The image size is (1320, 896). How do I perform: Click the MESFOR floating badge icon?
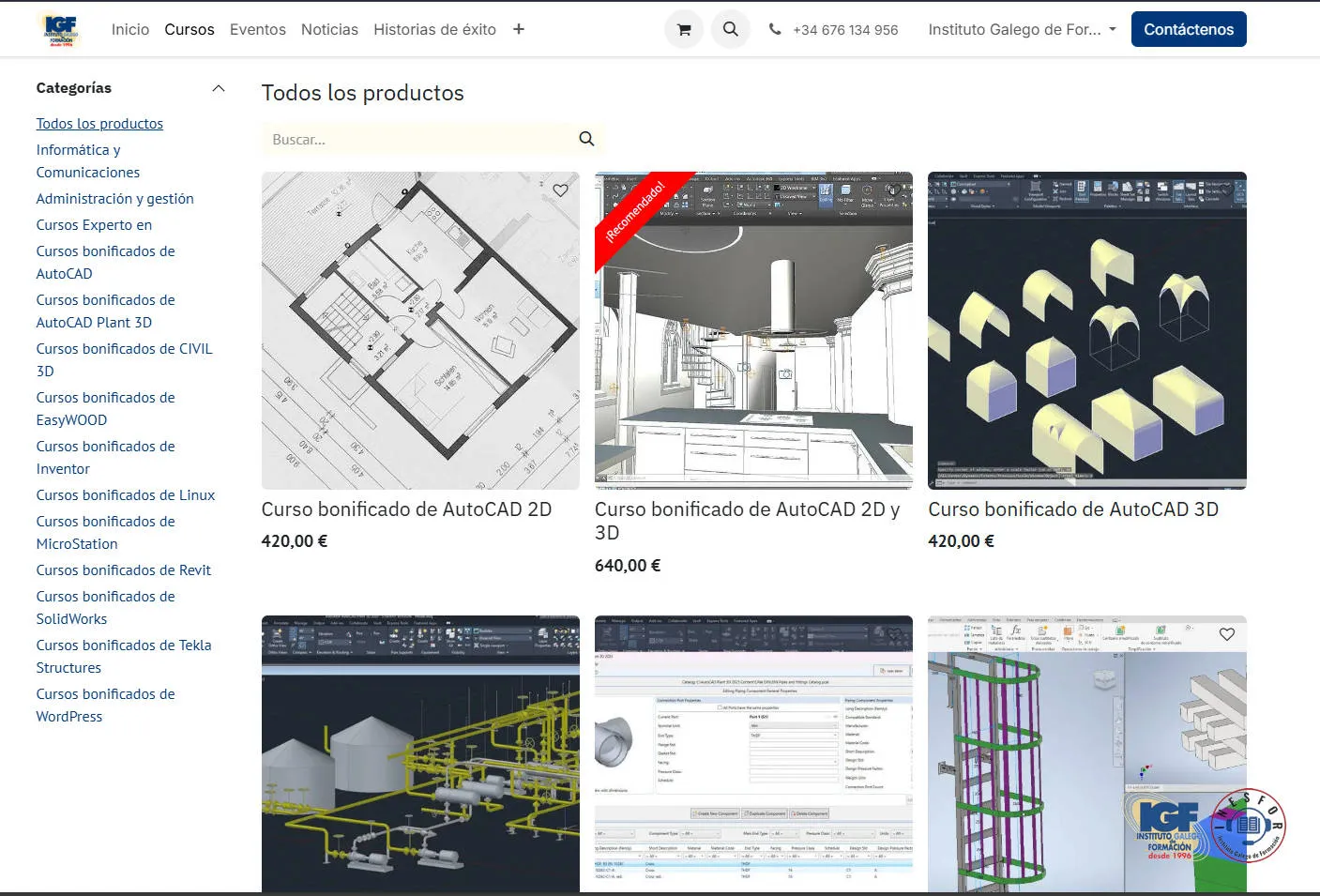(x=1247, y=826)
